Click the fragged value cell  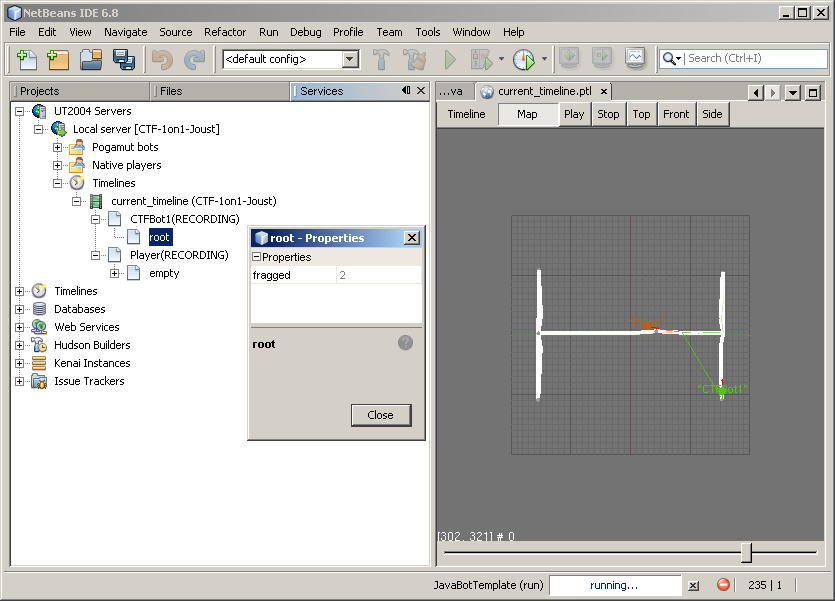click(x=379, y=275)
